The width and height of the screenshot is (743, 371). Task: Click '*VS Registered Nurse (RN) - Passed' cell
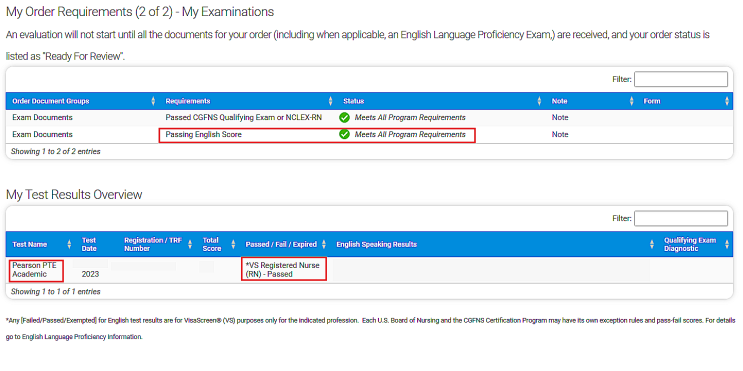(282, 270)
